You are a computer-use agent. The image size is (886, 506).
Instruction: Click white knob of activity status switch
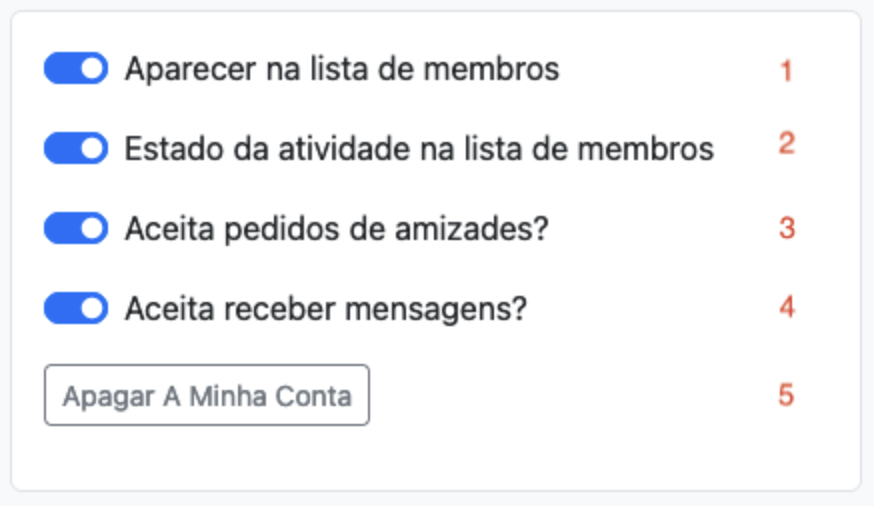[x=92, y=148]
